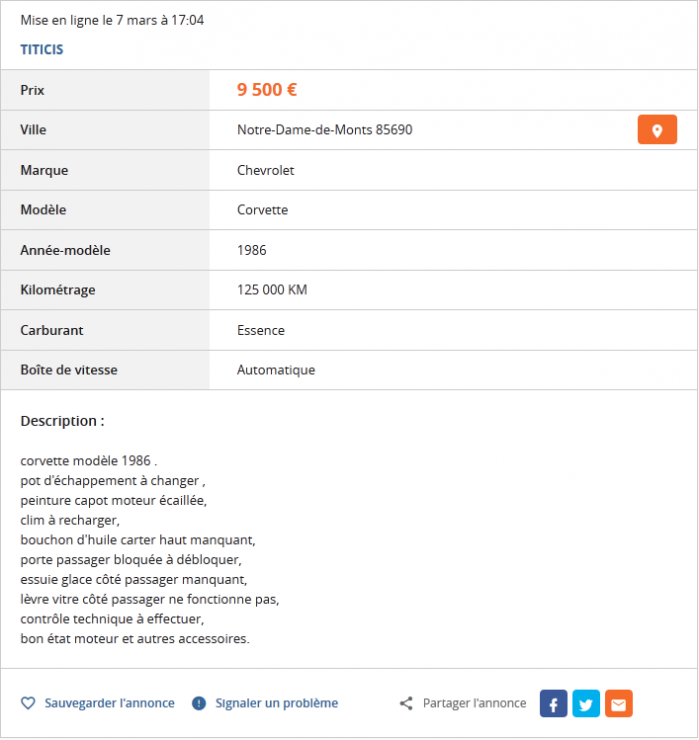Click the city Notre-Dame-de-Monts 85690

(325, 130)
